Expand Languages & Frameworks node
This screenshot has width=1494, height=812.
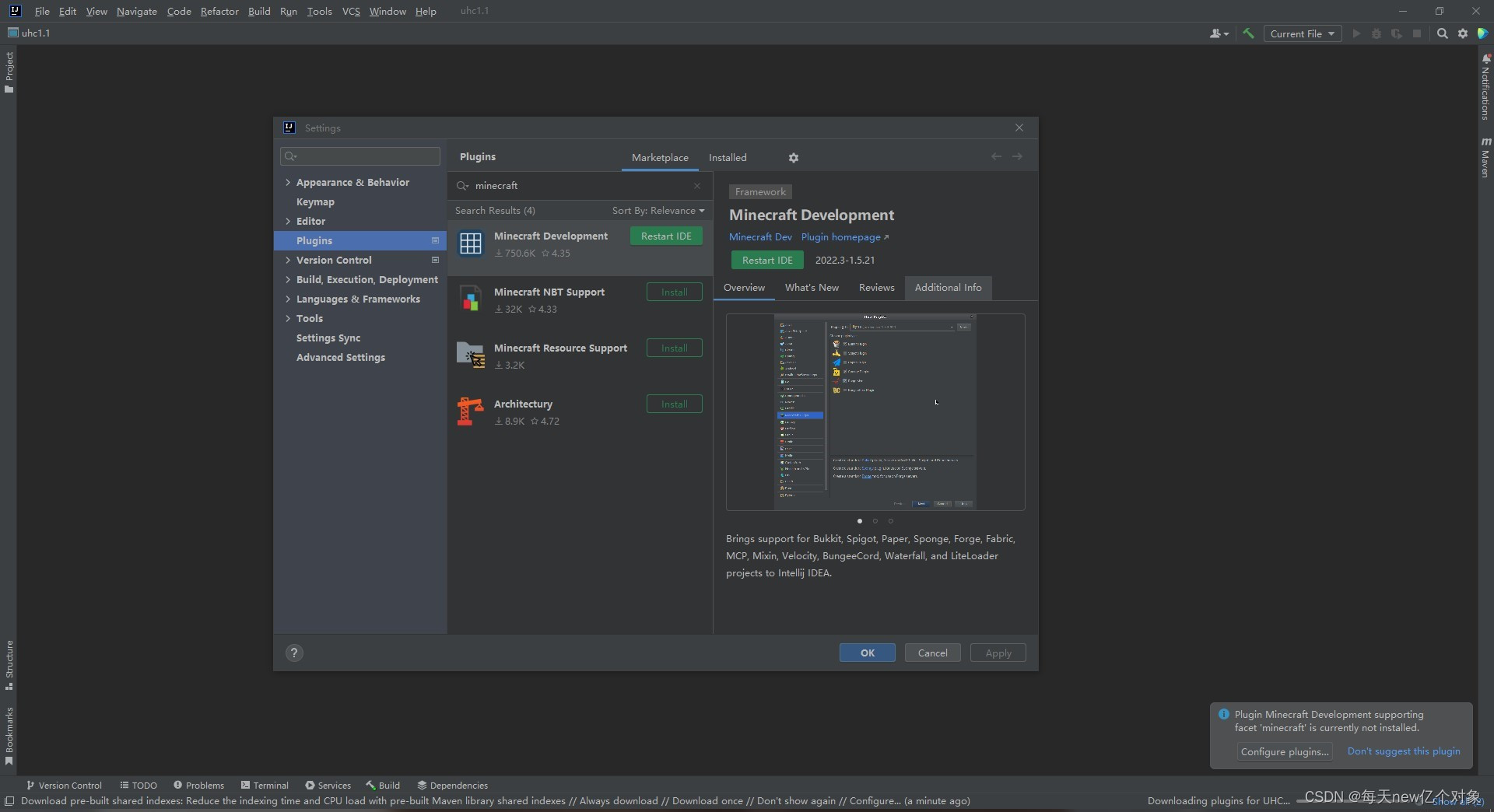288,299
